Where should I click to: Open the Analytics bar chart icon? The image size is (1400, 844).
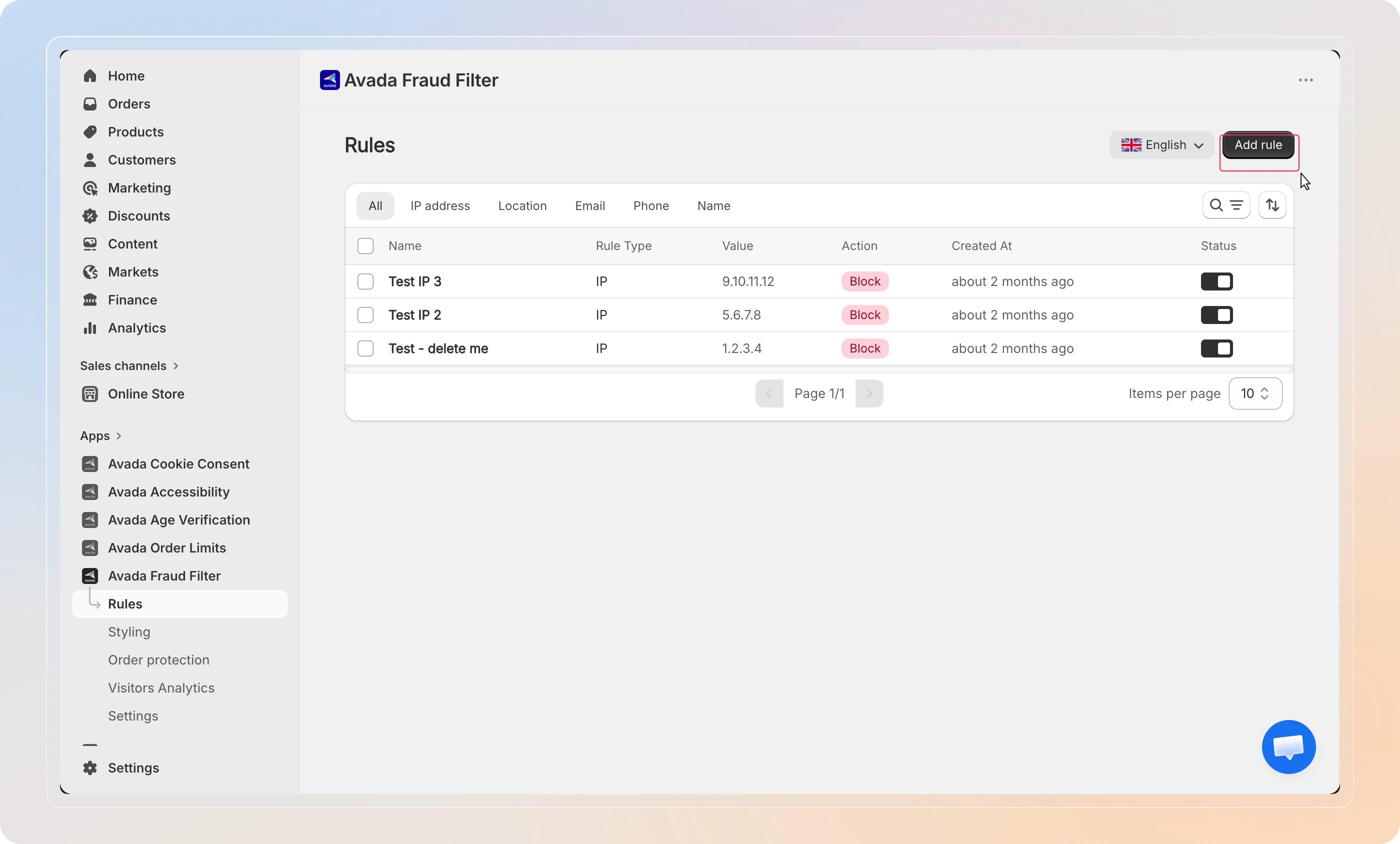click(x=90, y=328)
